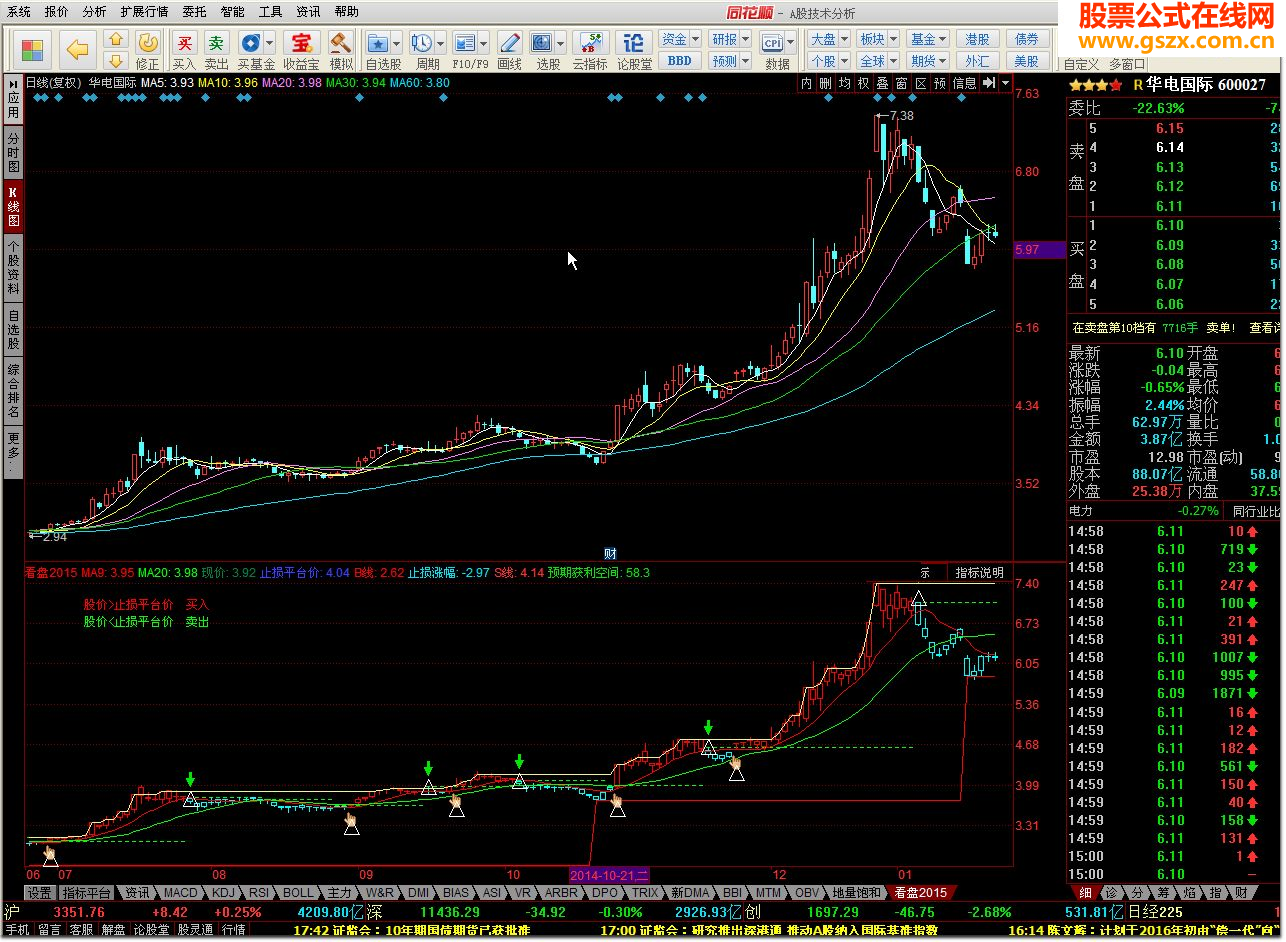Click the down arrow navigation icon
The image size is (1286, 942).
coord(116,60)
